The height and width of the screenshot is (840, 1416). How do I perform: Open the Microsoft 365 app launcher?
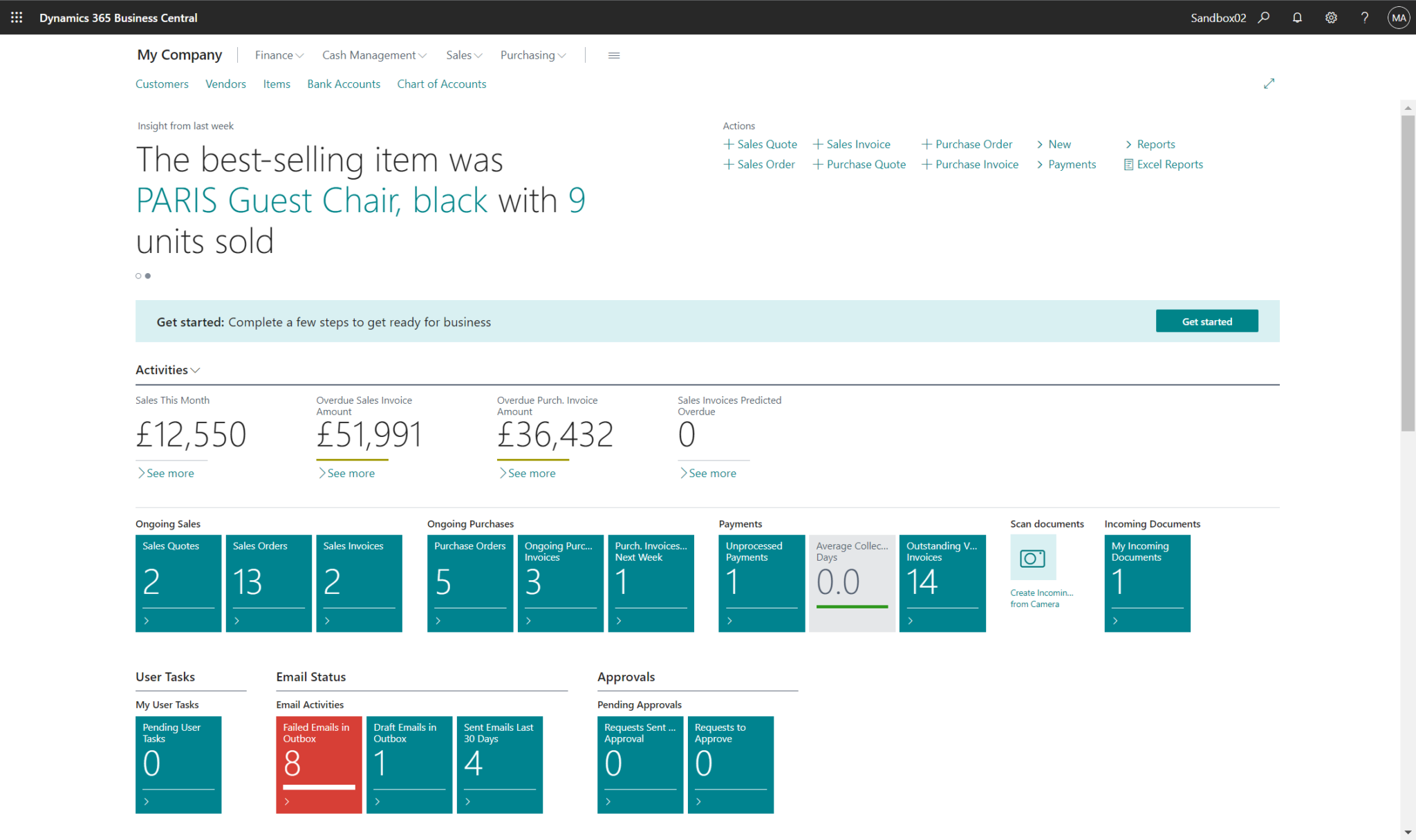pyautogui.click(x=16, y=17)
